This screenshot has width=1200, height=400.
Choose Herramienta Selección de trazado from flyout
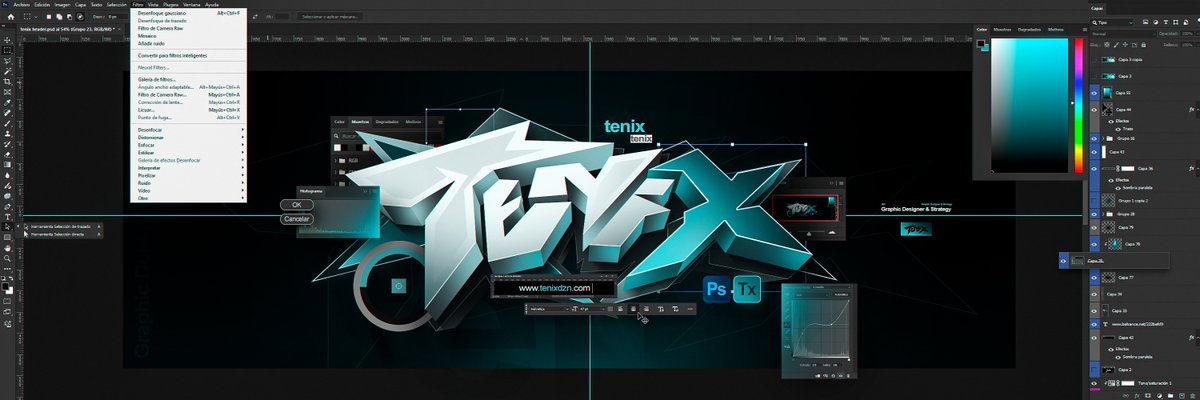pos(64,226)
